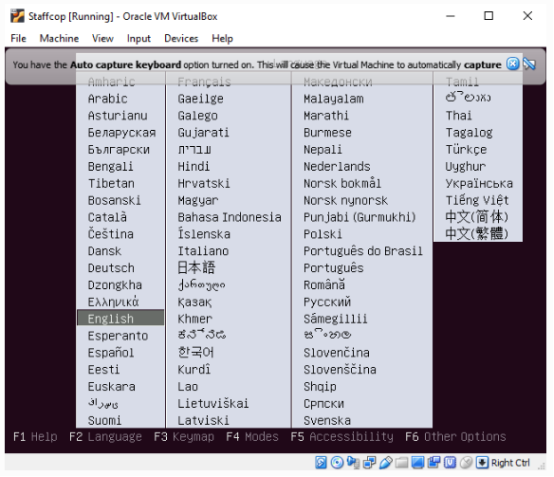The height and width of the screenshot is (477, 554).
Task: Click the display monitor status icon
Action: [418, 463]
